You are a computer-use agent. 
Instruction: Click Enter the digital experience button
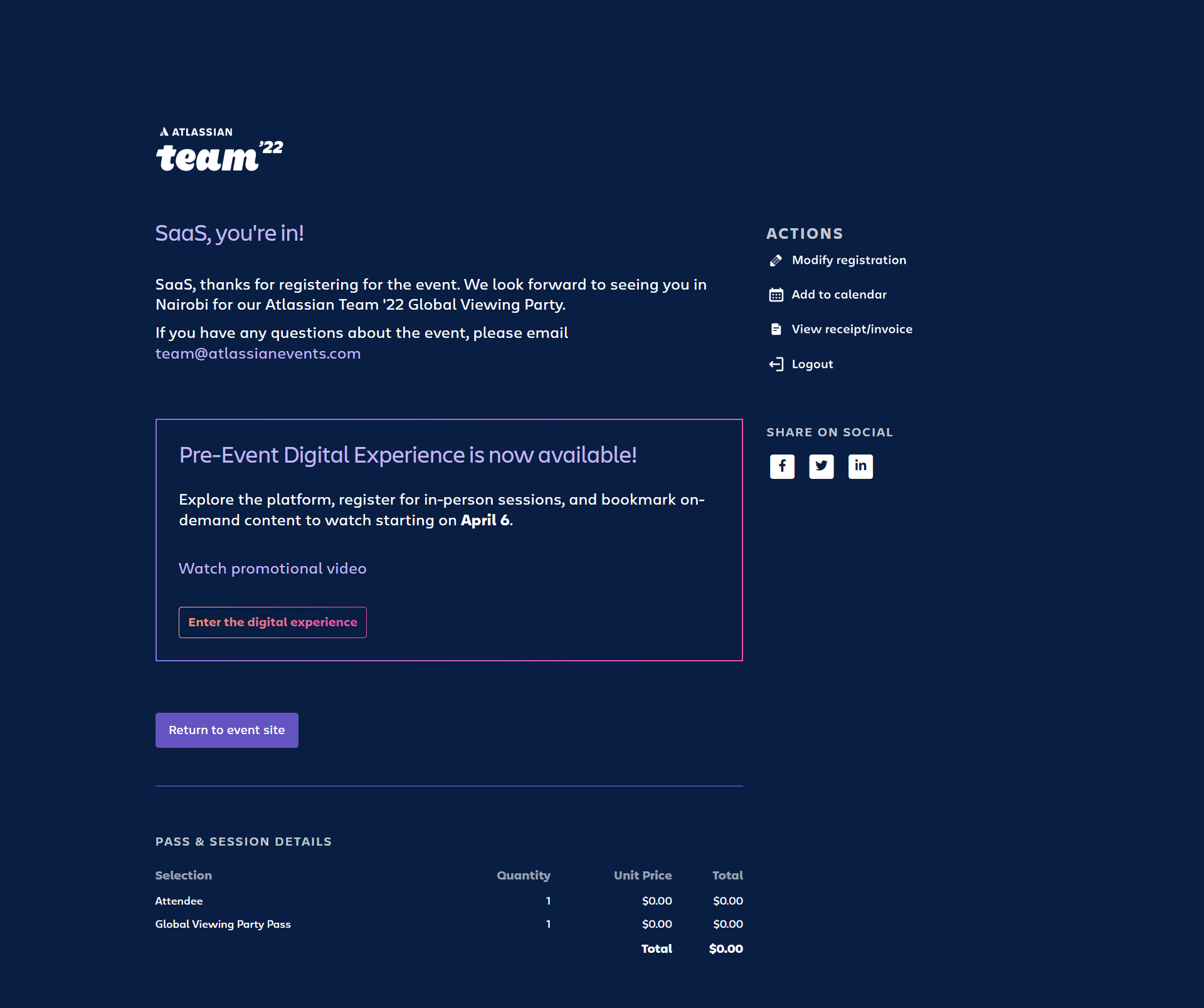tap(272, 621)
